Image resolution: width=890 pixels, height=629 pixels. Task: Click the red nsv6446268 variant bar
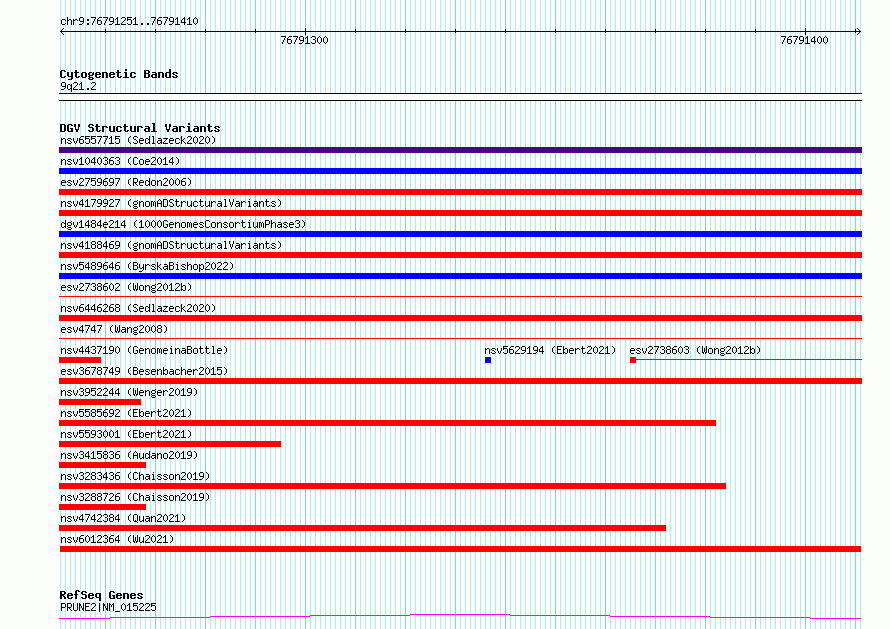click(460, 318)
